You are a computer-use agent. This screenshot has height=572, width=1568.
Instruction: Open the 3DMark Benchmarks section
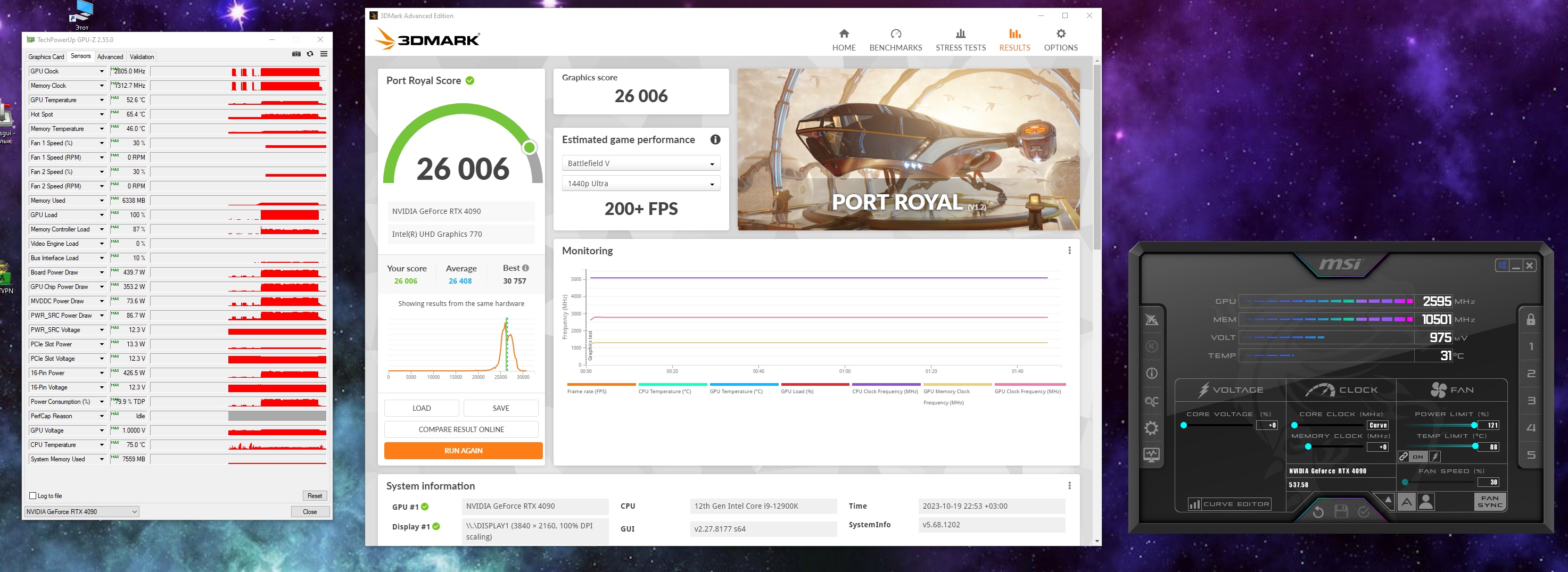895,40
